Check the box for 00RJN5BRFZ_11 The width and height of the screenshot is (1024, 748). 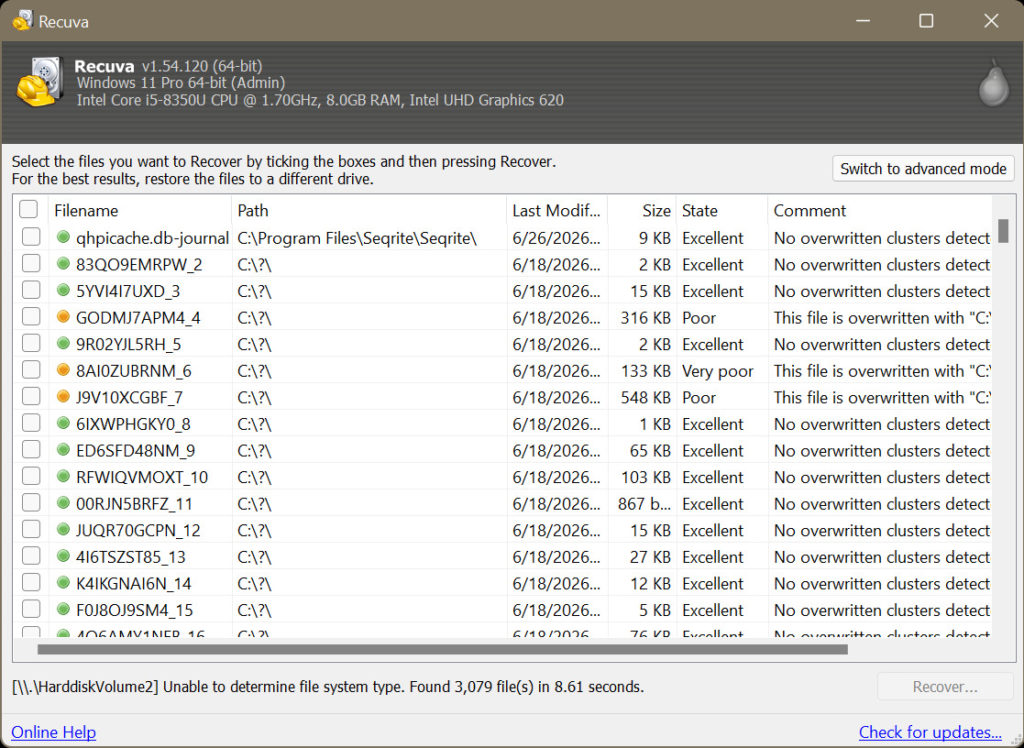(x=31, y=502)
